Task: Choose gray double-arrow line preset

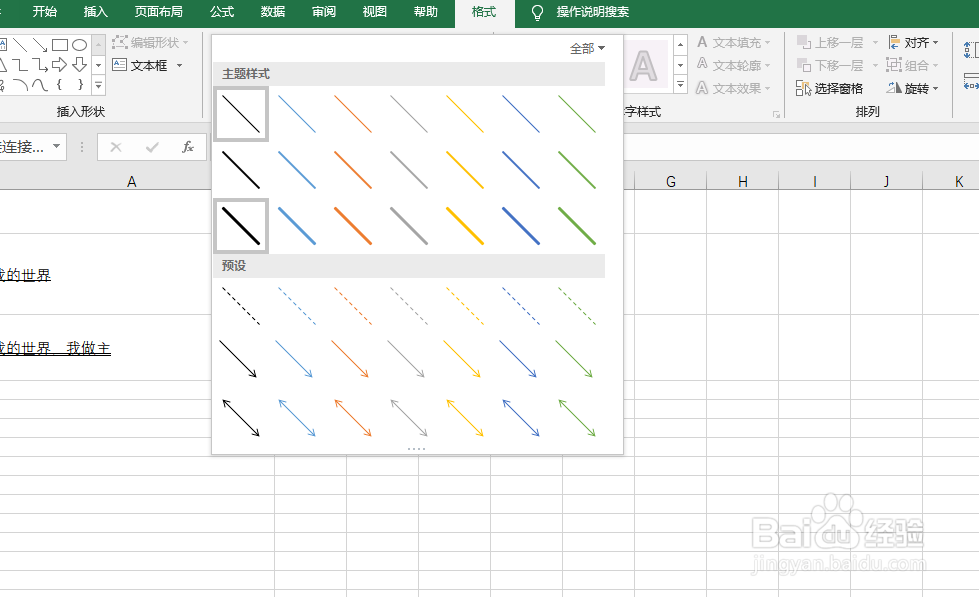Action: [x=409, y=418]
